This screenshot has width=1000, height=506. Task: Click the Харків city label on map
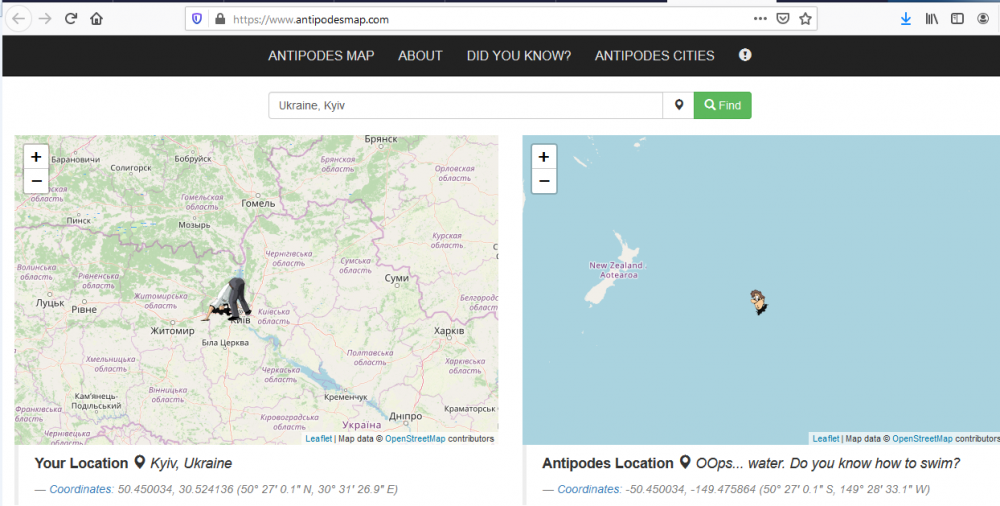(449, 331)
